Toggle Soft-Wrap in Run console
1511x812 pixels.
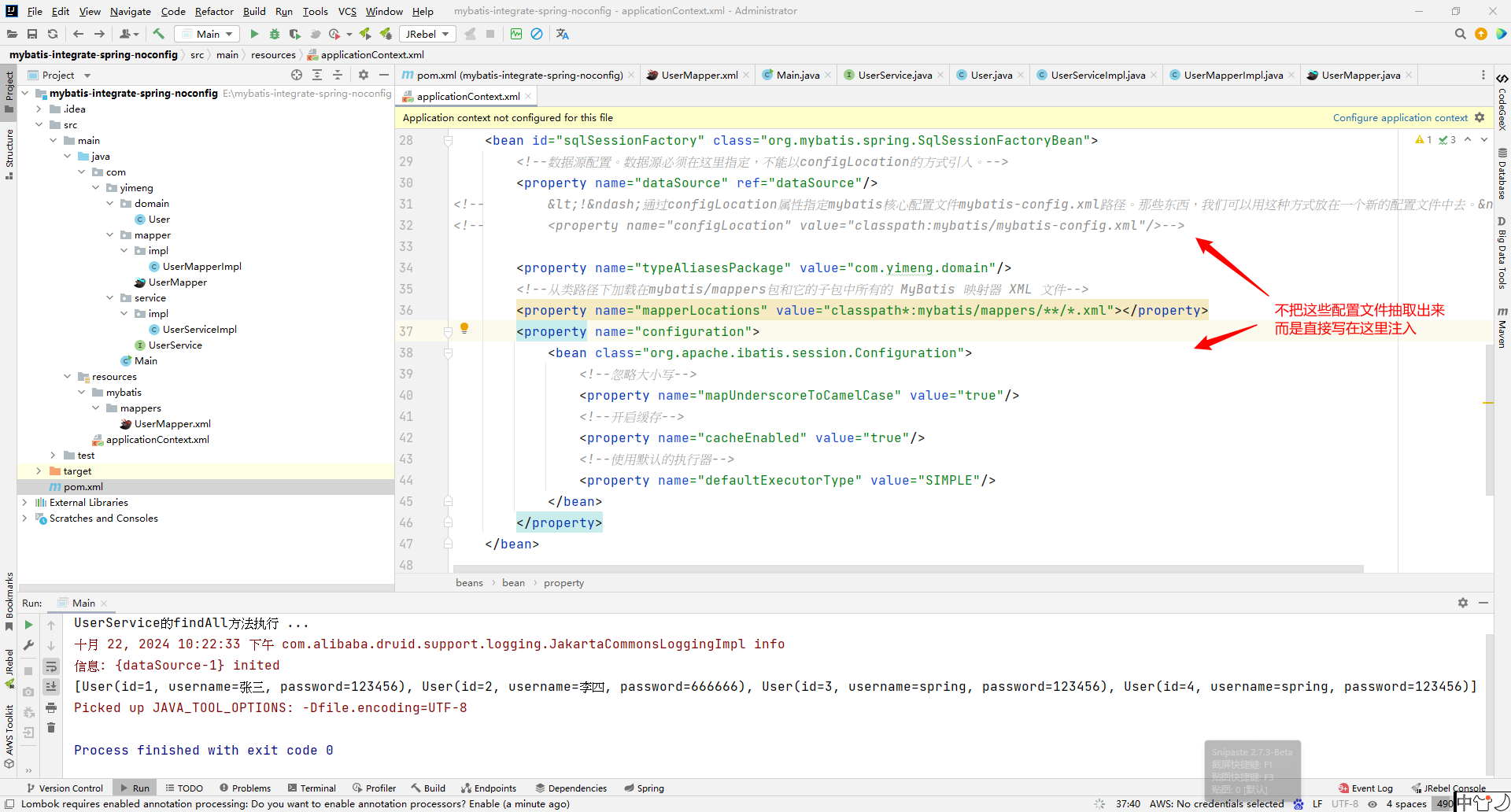click(x=51, y=666)
